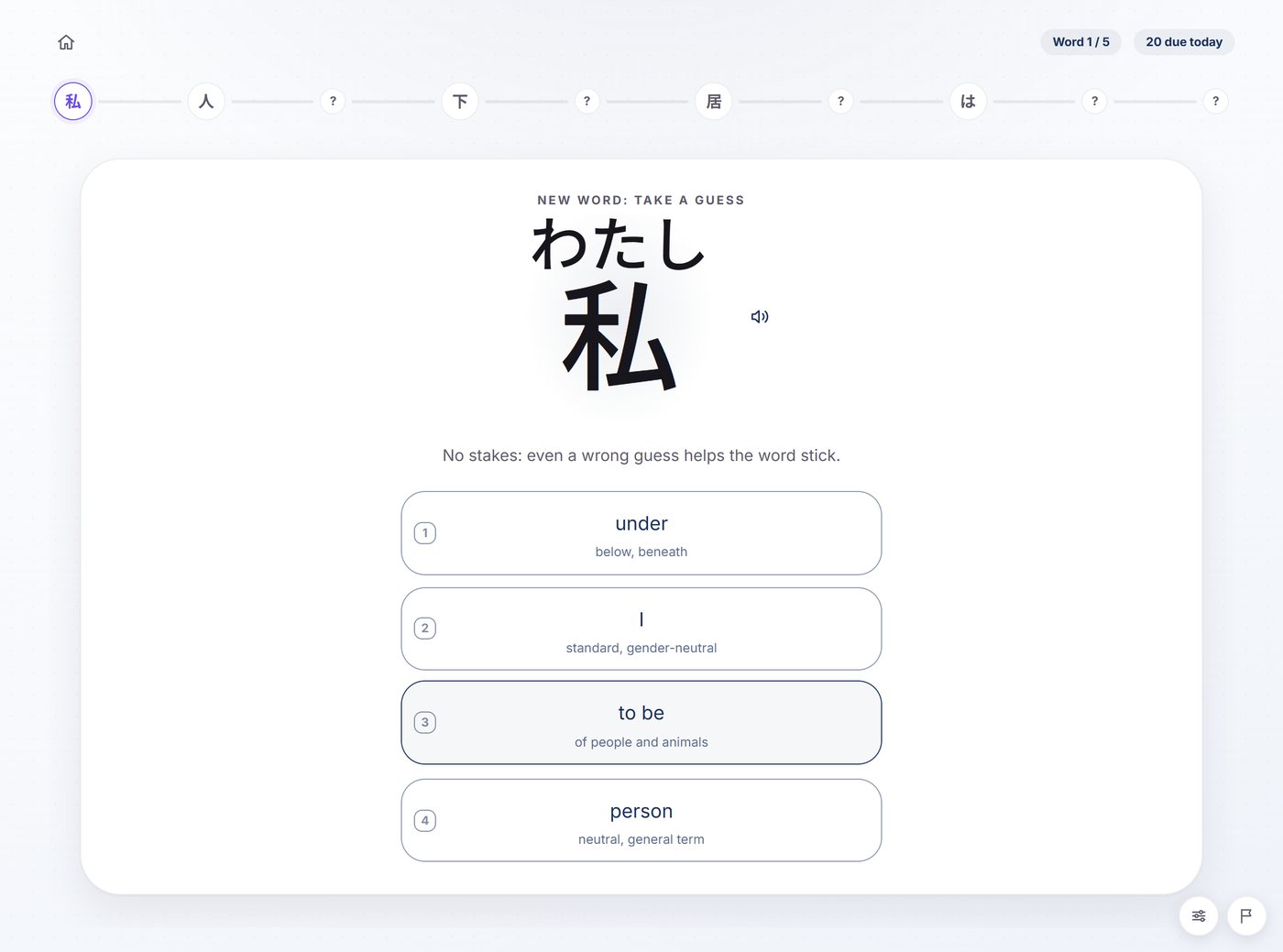Jump to the 居 progress step
This screenshot has width=1283, height=952.
[714, 101]
